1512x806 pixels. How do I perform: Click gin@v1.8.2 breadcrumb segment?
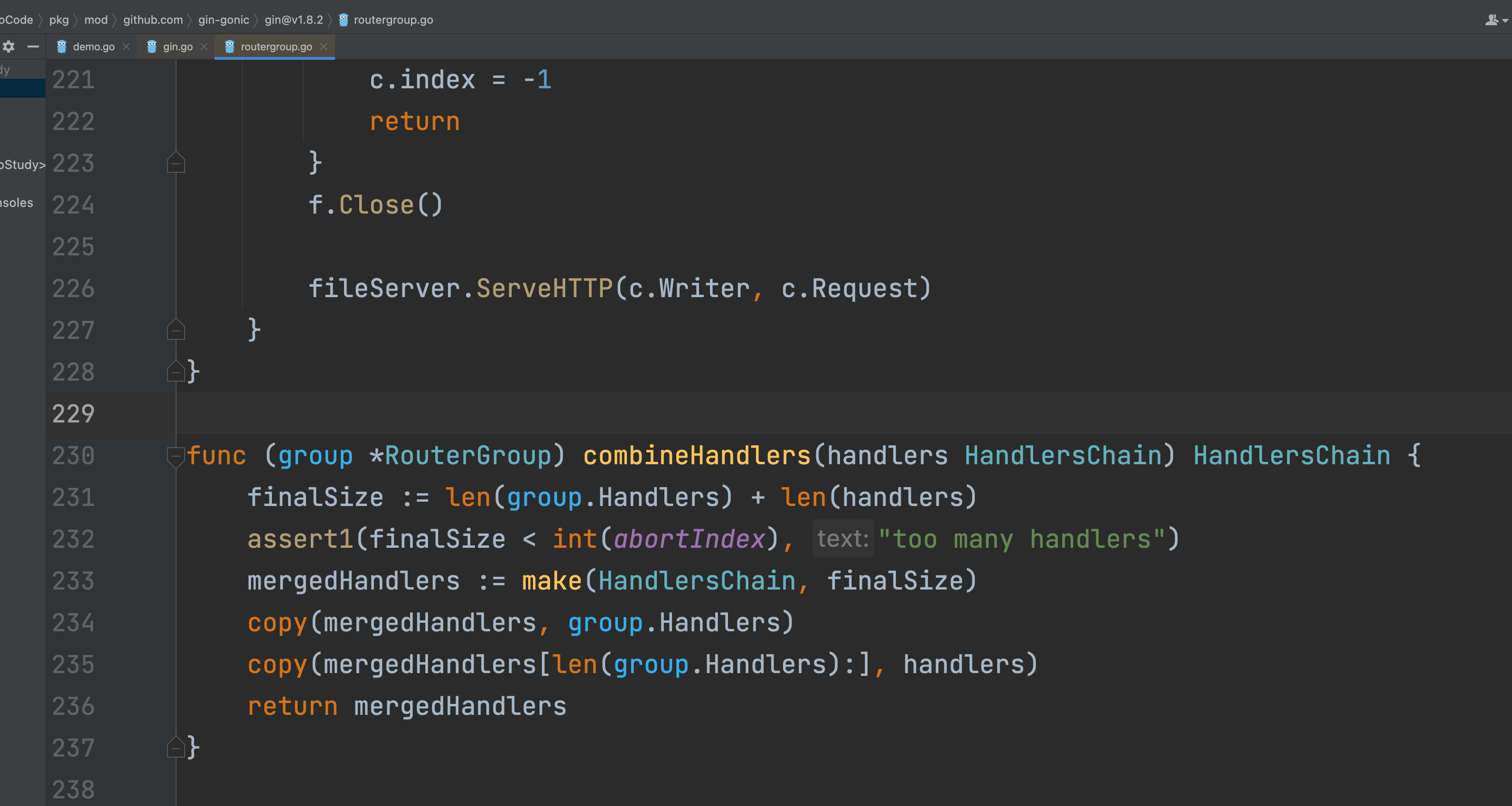click(293, 20)
